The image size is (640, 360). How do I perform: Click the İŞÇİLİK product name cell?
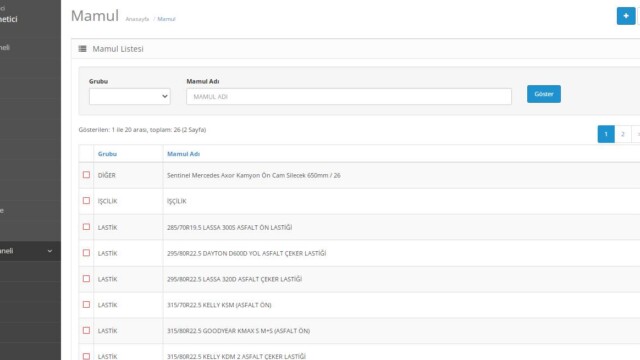177,201
